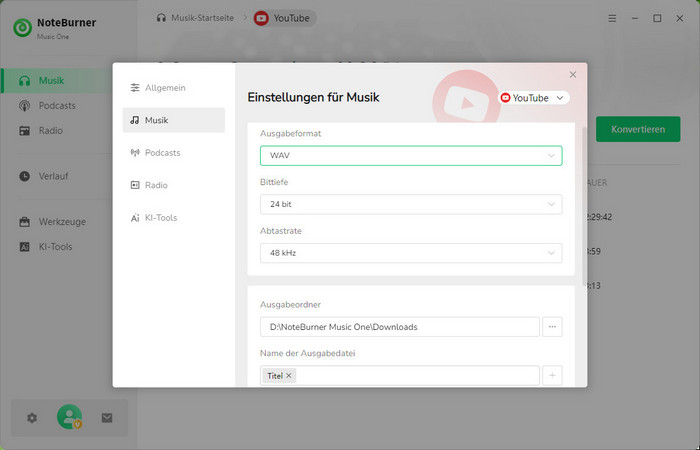This screenshot has height=450, width=700.
Task: Click the NoteBurner logo icon
Action: 22,28
